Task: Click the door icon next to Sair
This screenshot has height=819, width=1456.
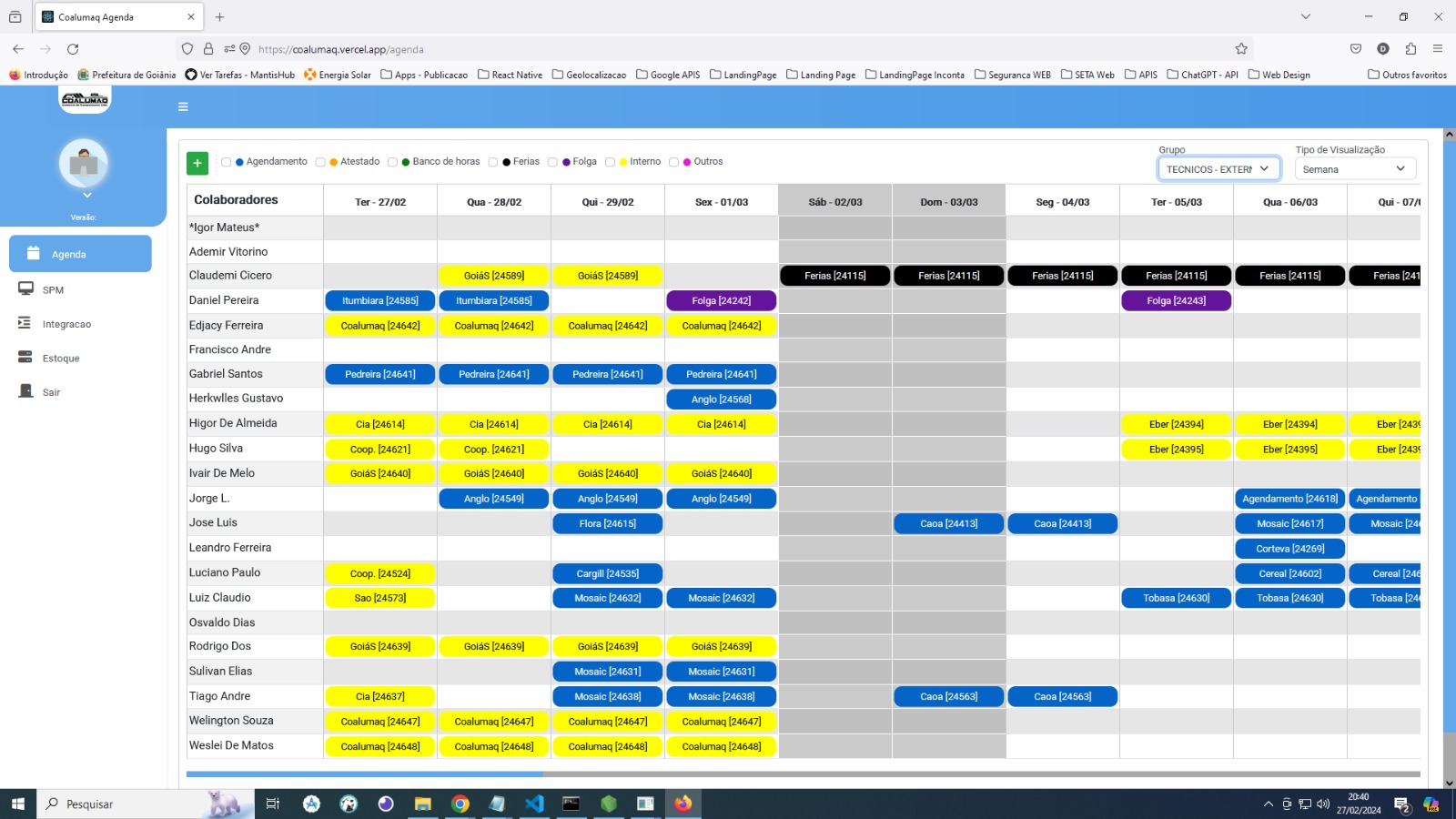Action: pyautogui.click(x=25, y=391)
